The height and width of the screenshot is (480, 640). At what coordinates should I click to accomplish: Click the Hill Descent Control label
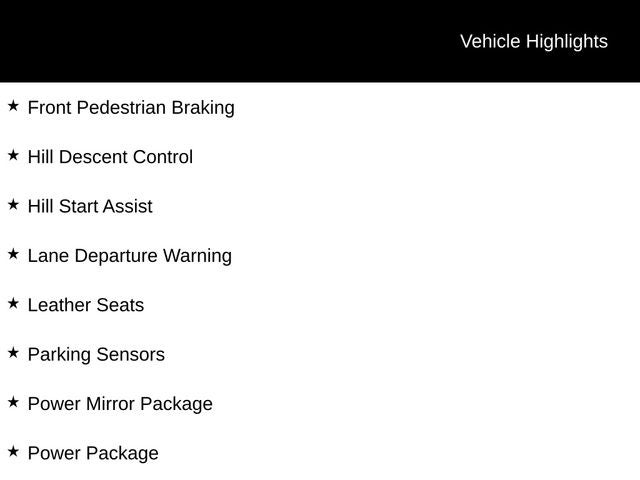[110, 157]
